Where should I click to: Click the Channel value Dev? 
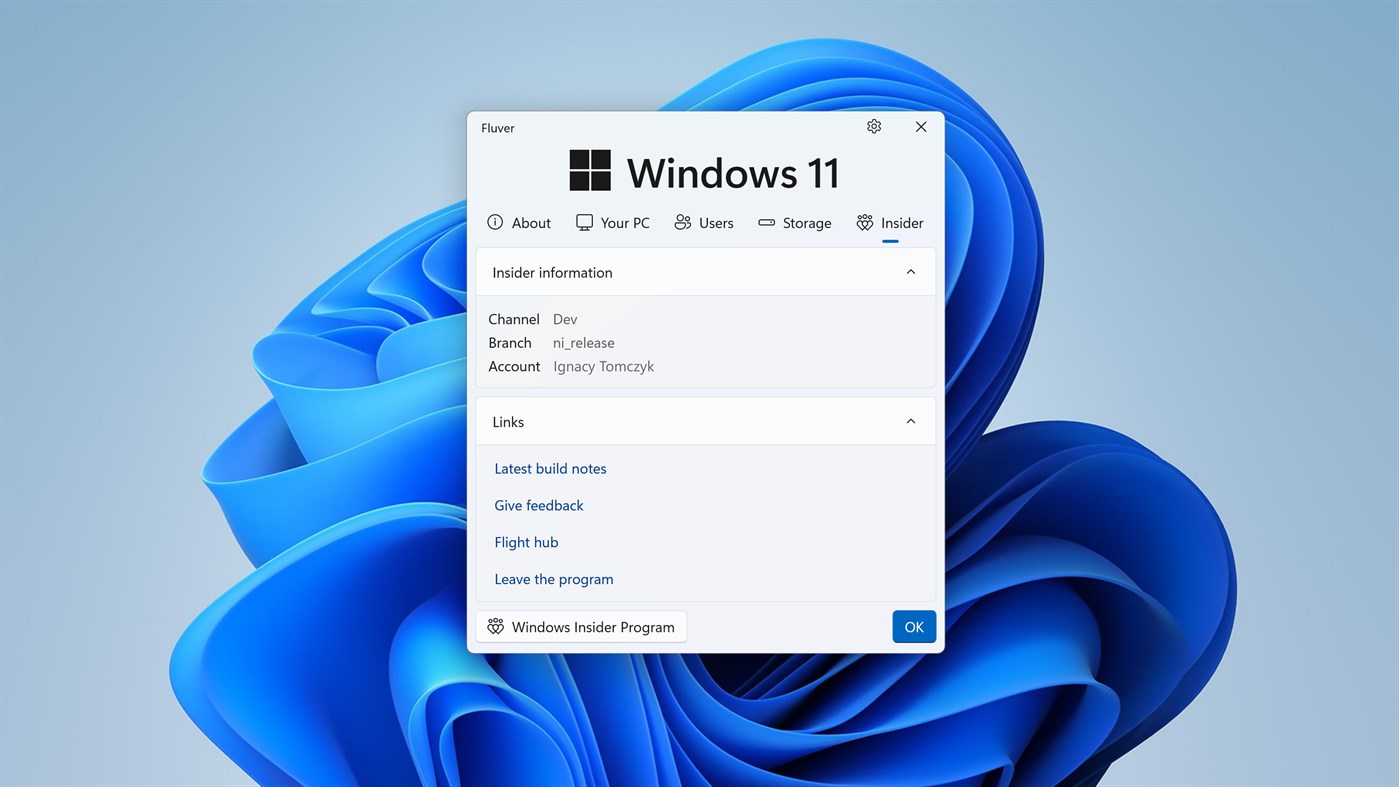(565, 319)
